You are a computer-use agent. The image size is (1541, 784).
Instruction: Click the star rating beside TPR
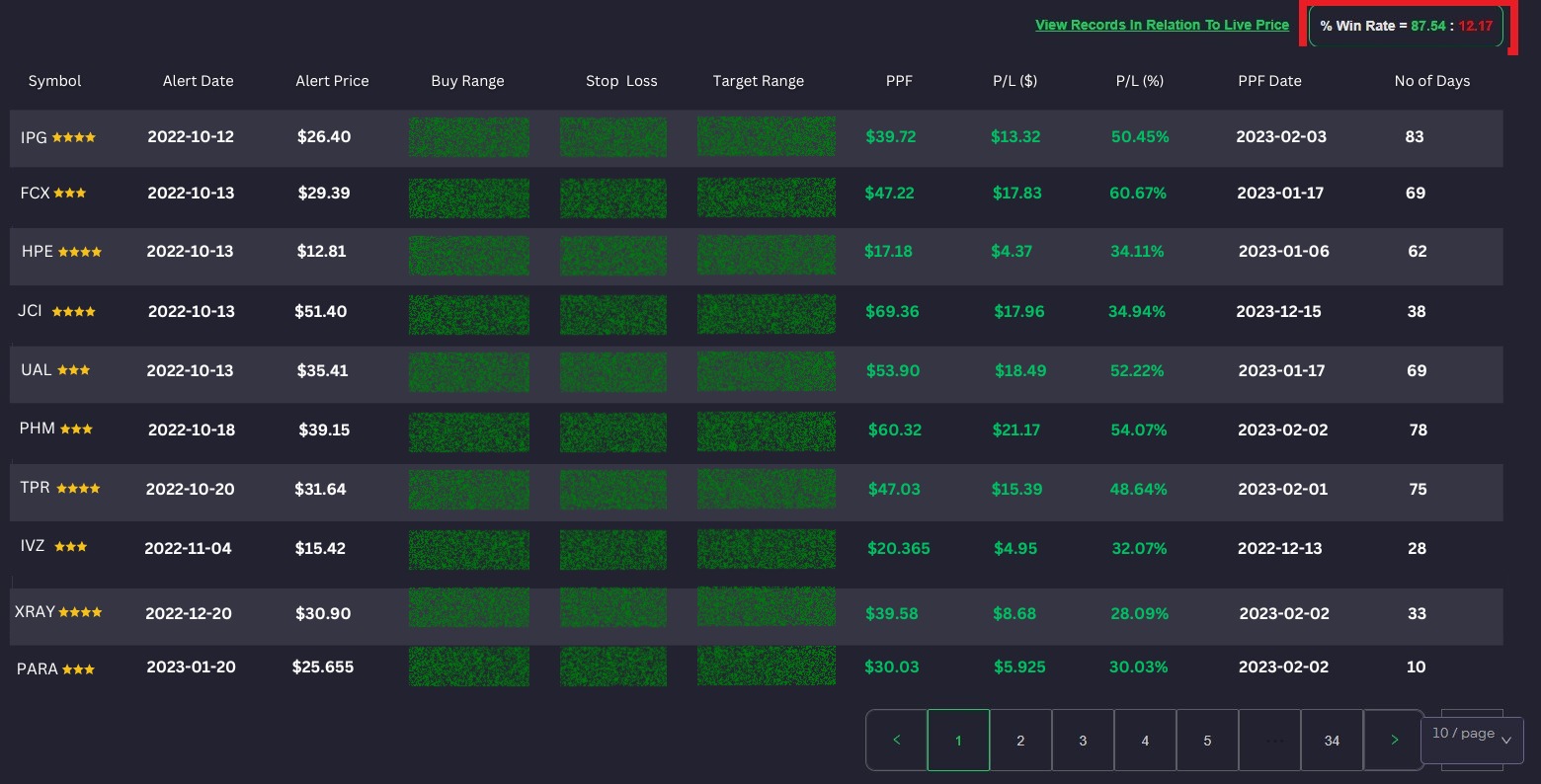coord(78,489)
